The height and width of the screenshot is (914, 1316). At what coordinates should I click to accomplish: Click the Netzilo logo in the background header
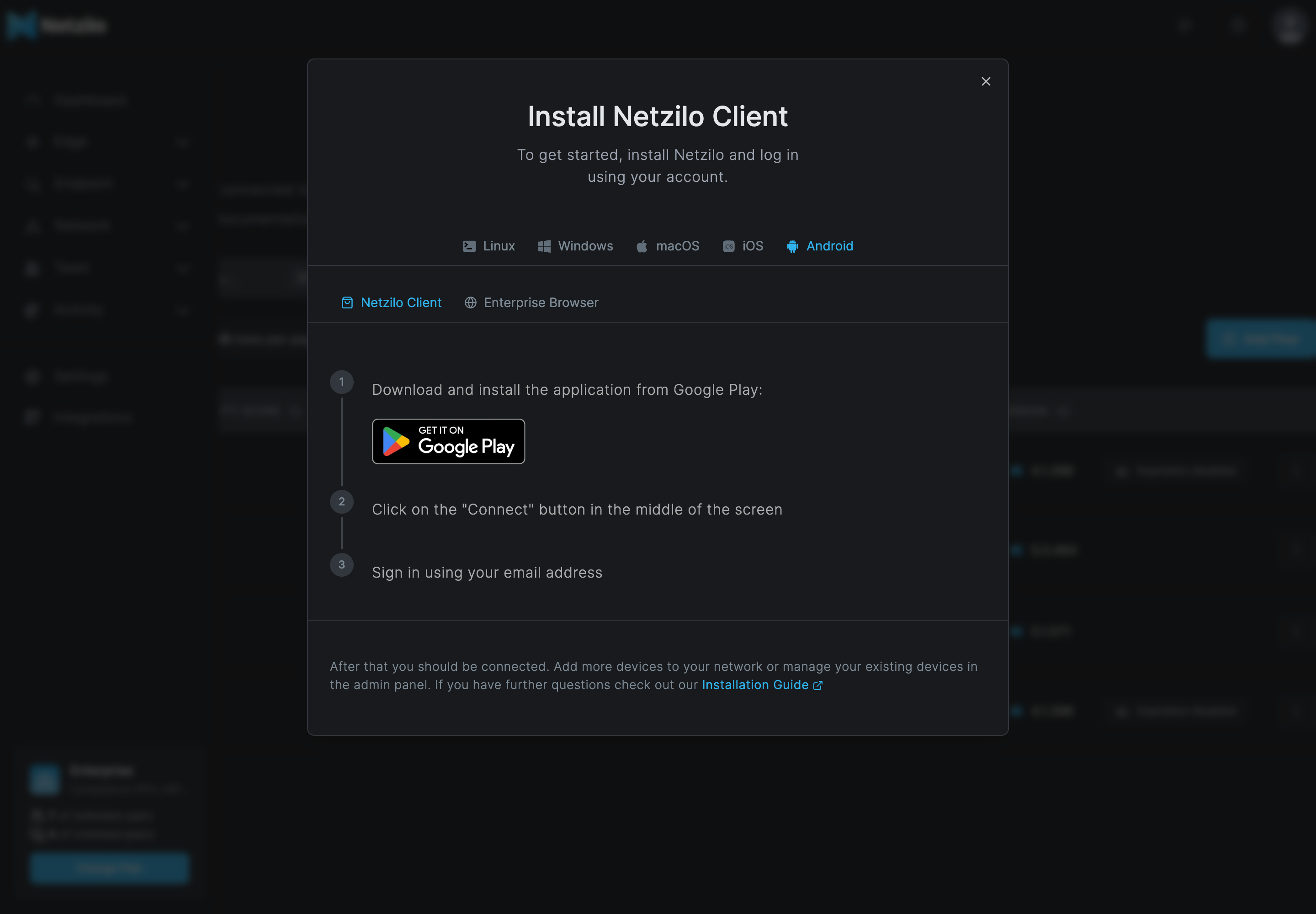click(x=56, y=25)
